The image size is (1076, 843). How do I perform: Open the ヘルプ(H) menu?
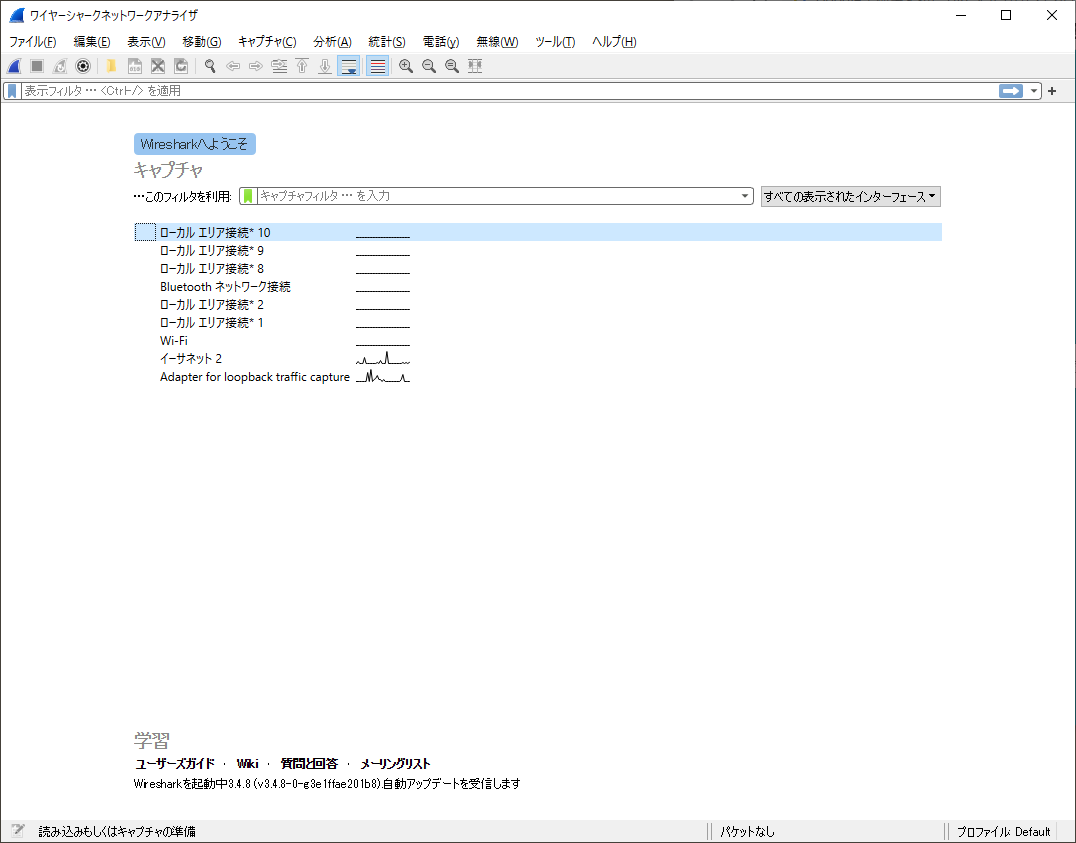(x=614, y=42)
